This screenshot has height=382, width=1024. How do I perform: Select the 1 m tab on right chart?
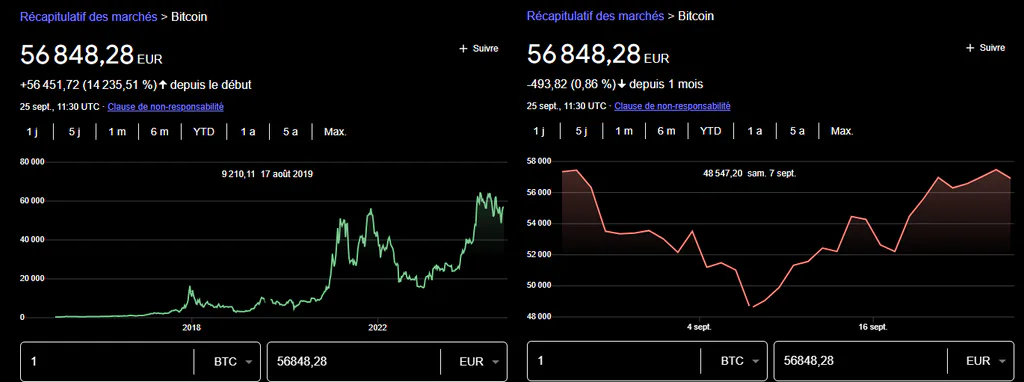624,131
